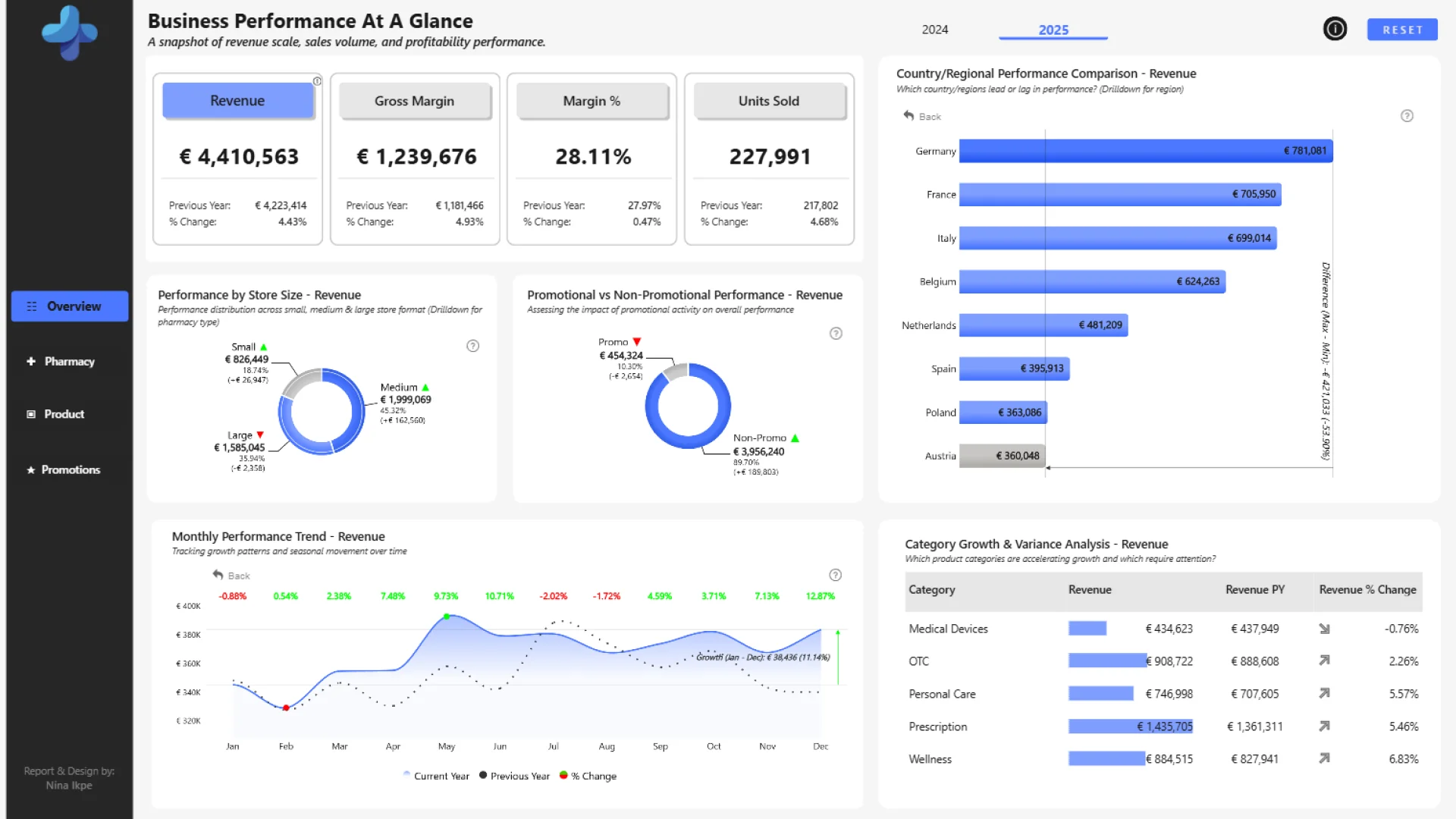Click the info icon beside RESET
Viewport: 1456px width, 819px height.
tap(1335, 29)
